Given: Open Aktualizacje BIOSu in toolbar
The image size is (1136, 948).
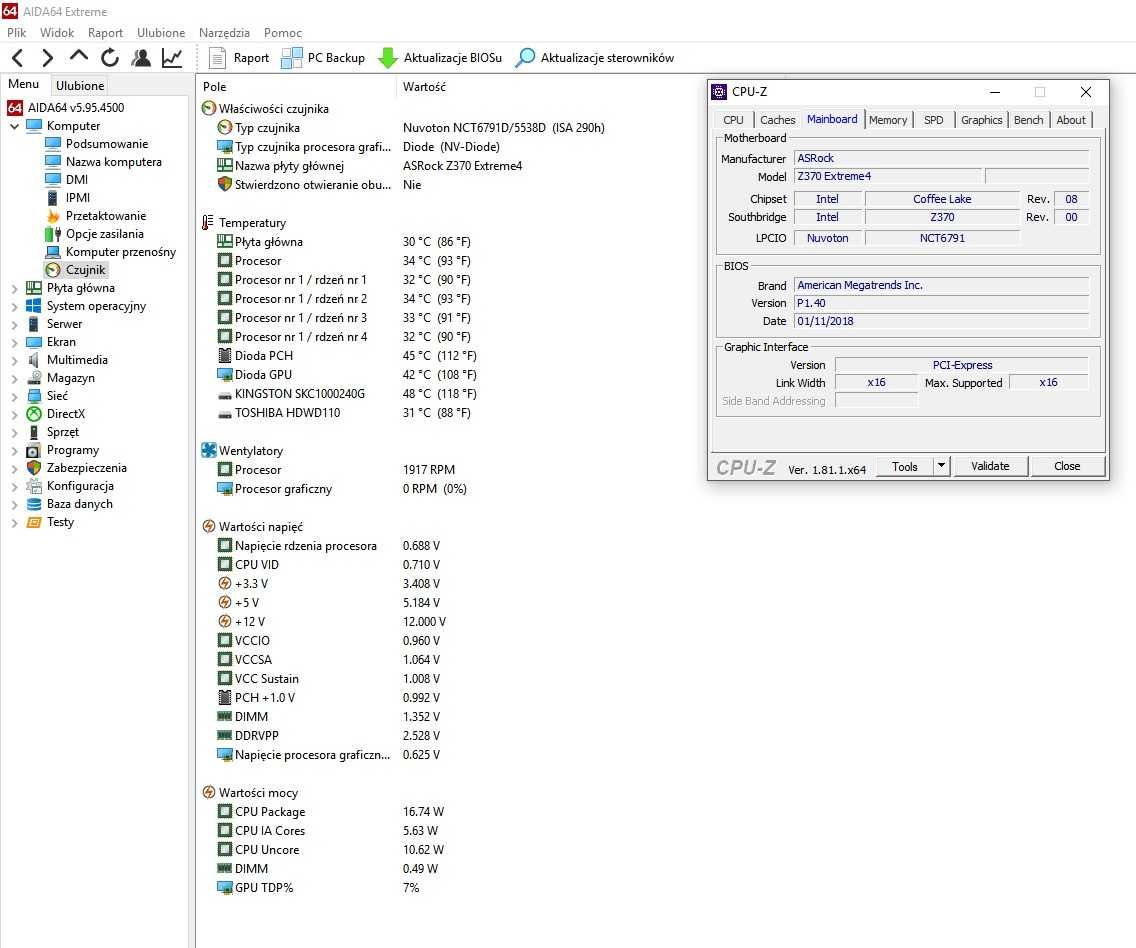Looking at the screenshot, I should 440,58.
